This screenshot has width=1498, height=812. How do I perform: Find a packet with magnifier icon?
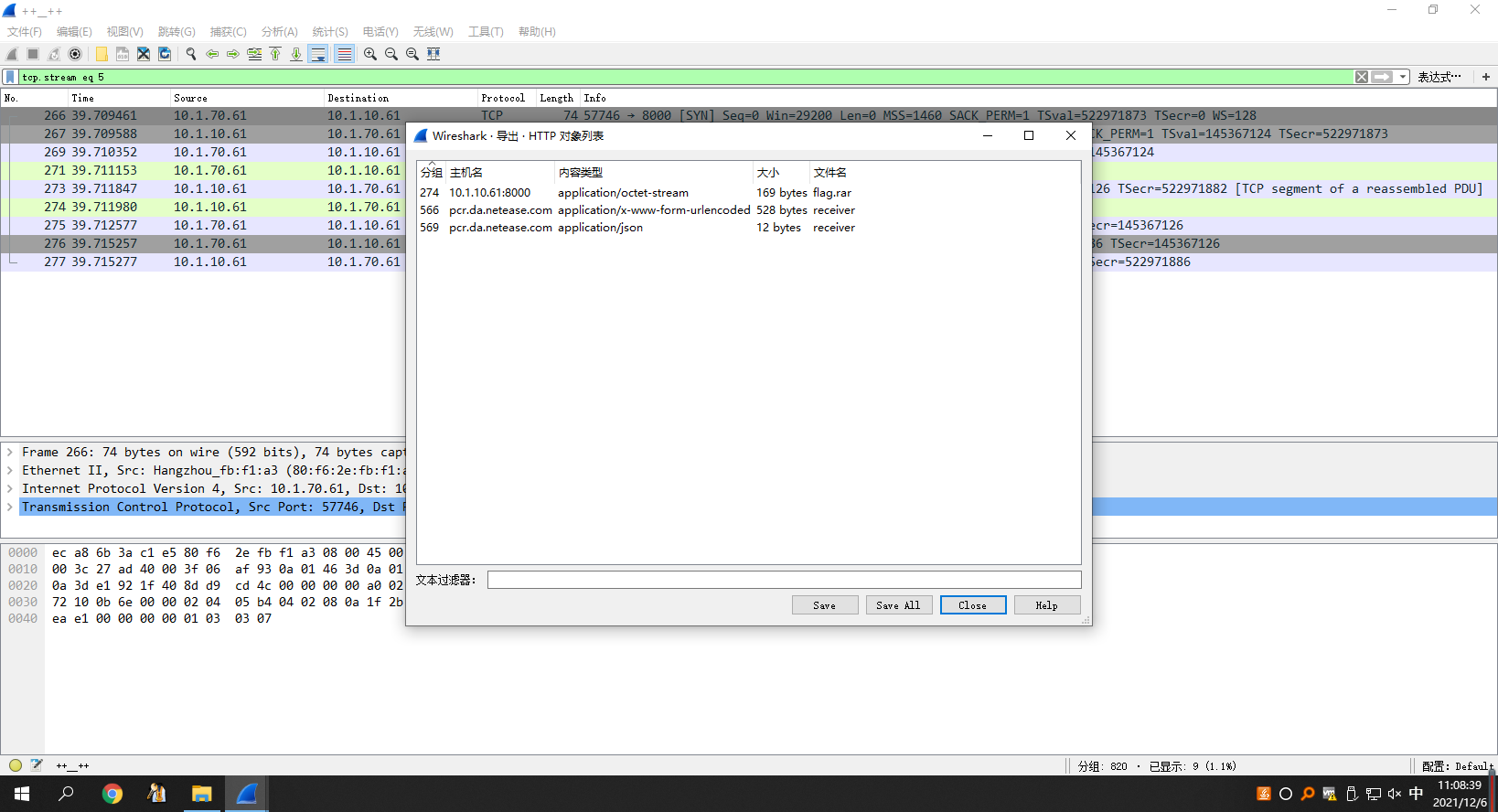point(191,54)
